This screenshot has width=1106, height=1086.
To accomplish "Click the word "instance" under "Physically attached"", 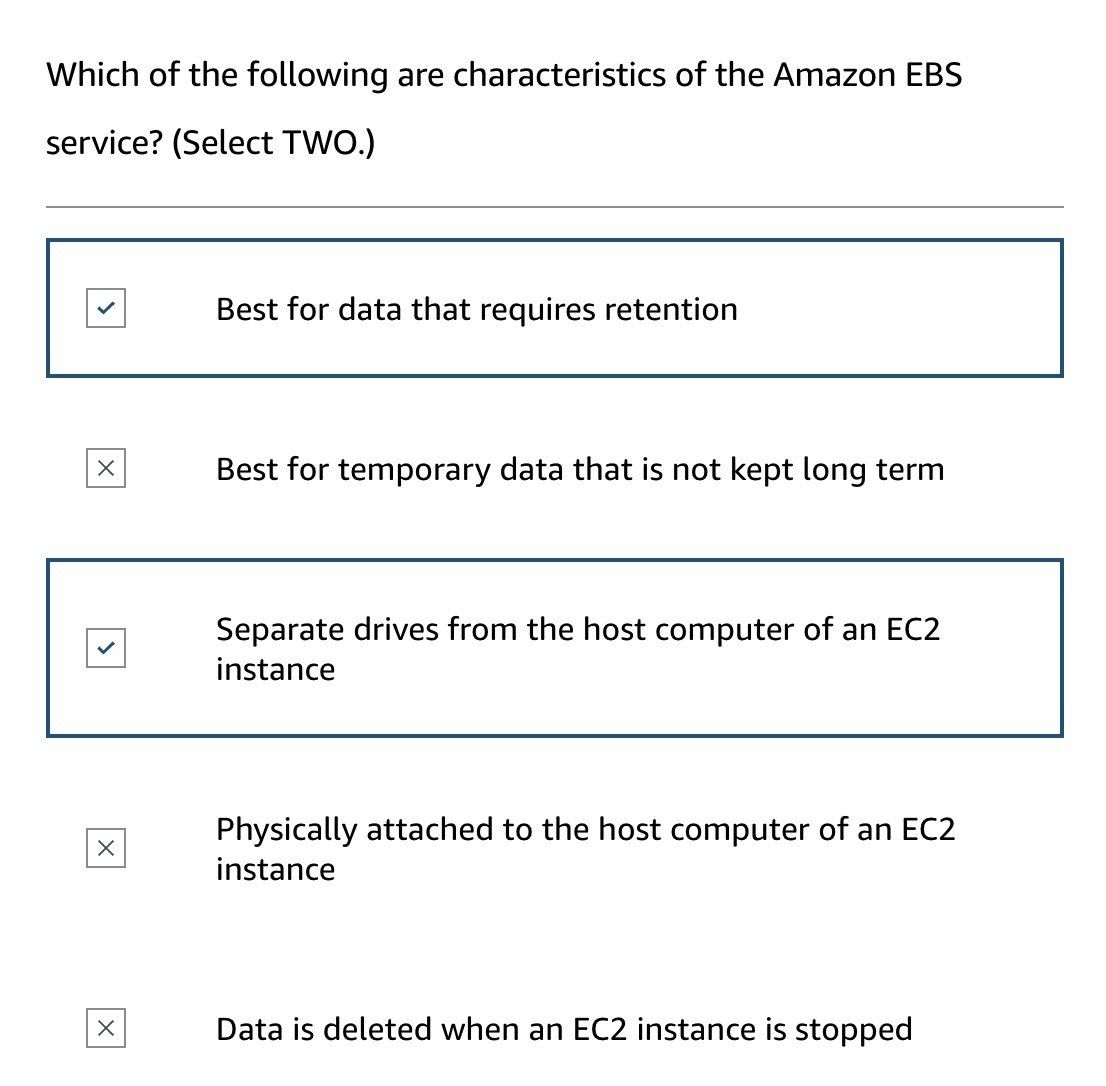I will coord(275,869).
